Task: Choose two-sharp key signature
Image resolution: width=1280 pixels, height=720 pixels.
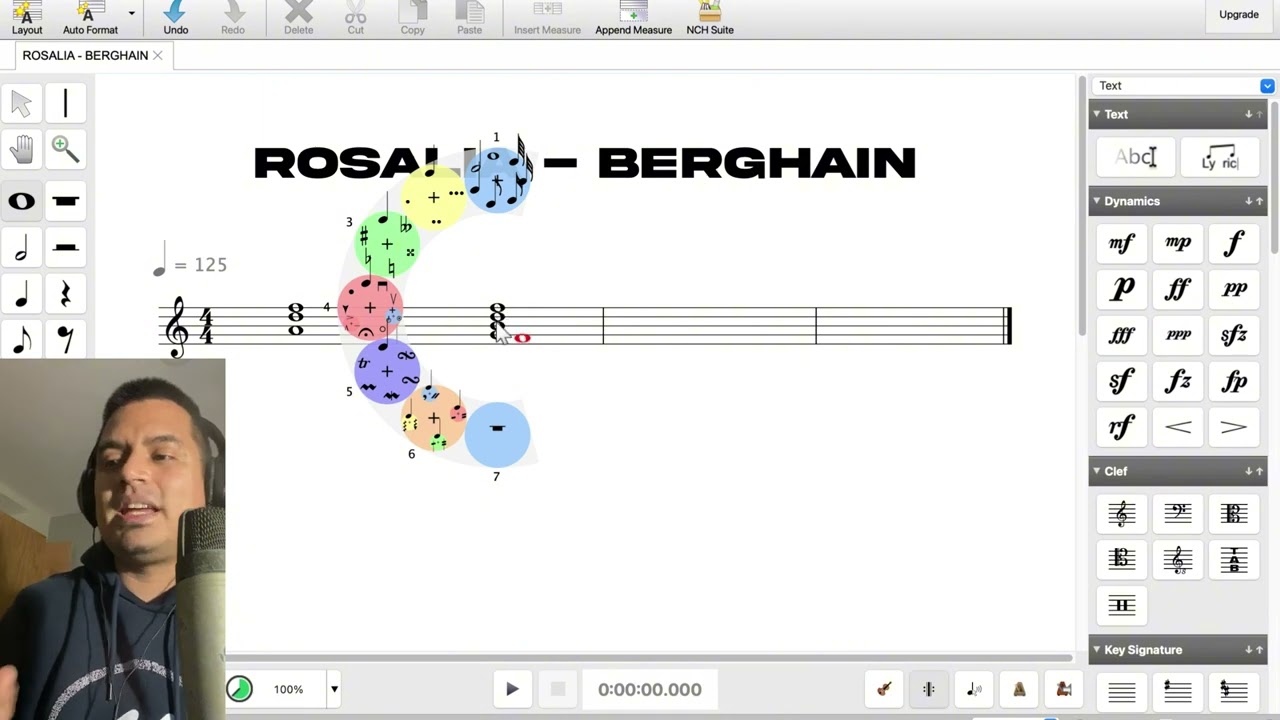Action: [1234, 691]
